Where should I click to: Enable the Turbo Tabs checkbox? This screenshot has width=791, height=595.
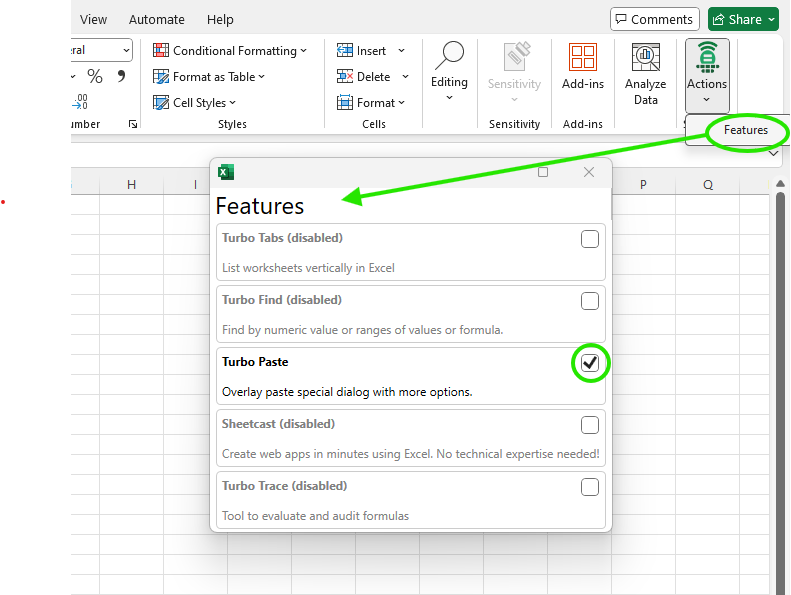click(590, 239)
